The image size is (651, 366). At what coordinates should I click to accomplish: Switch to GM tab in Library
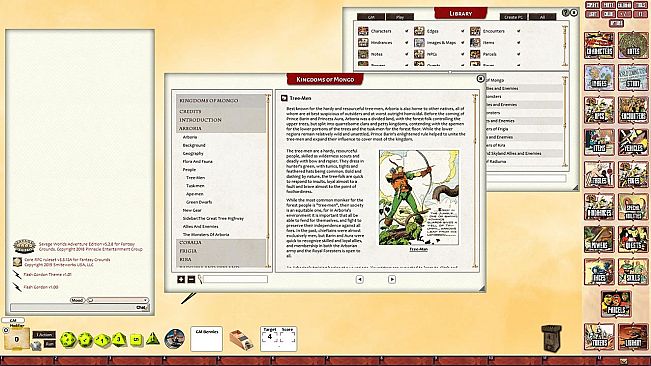371,17
